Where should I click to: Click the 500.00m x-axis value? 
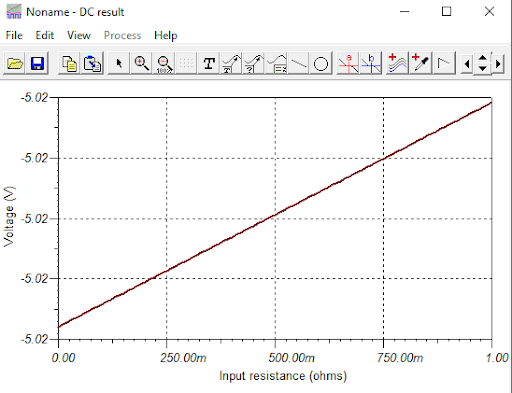(x=291, y=358)
